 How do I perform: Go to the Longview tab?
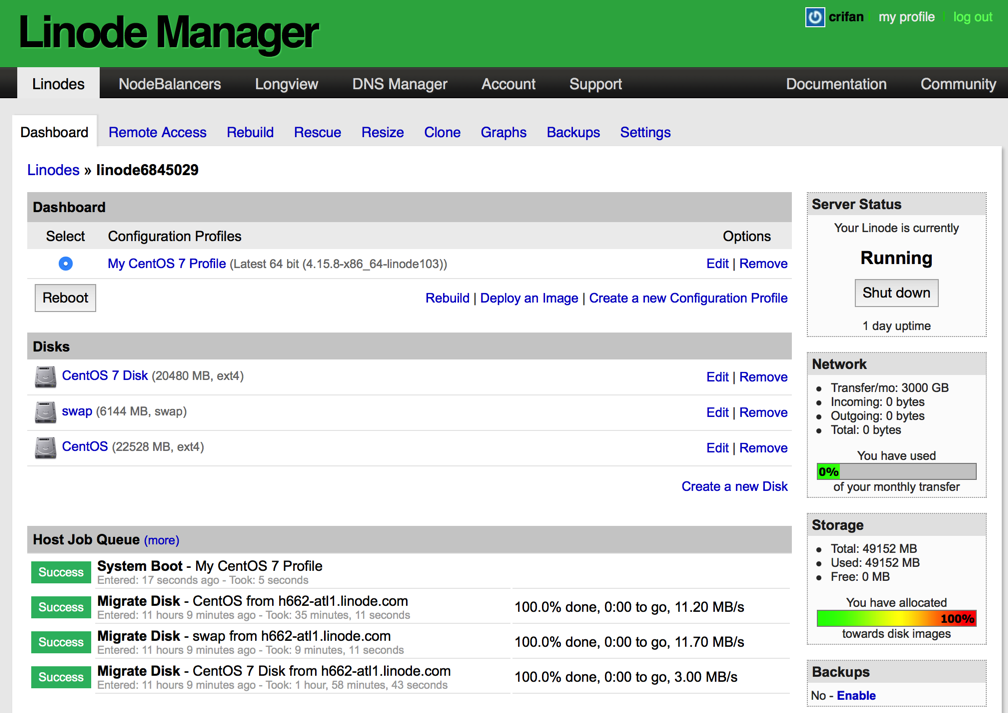pos(286,84)
